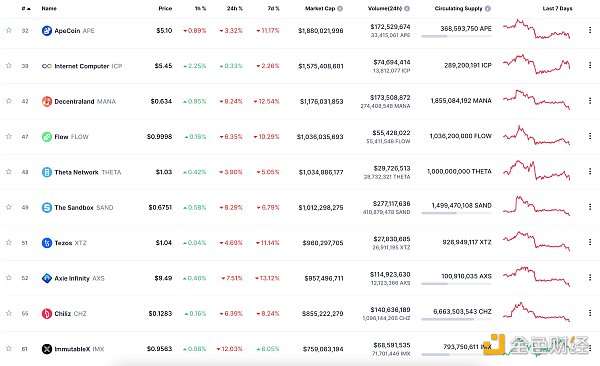The height and width of the screenshot is (366, 600).
Task: Click the Chiliz red logo icon
Action: coord(47,314)
